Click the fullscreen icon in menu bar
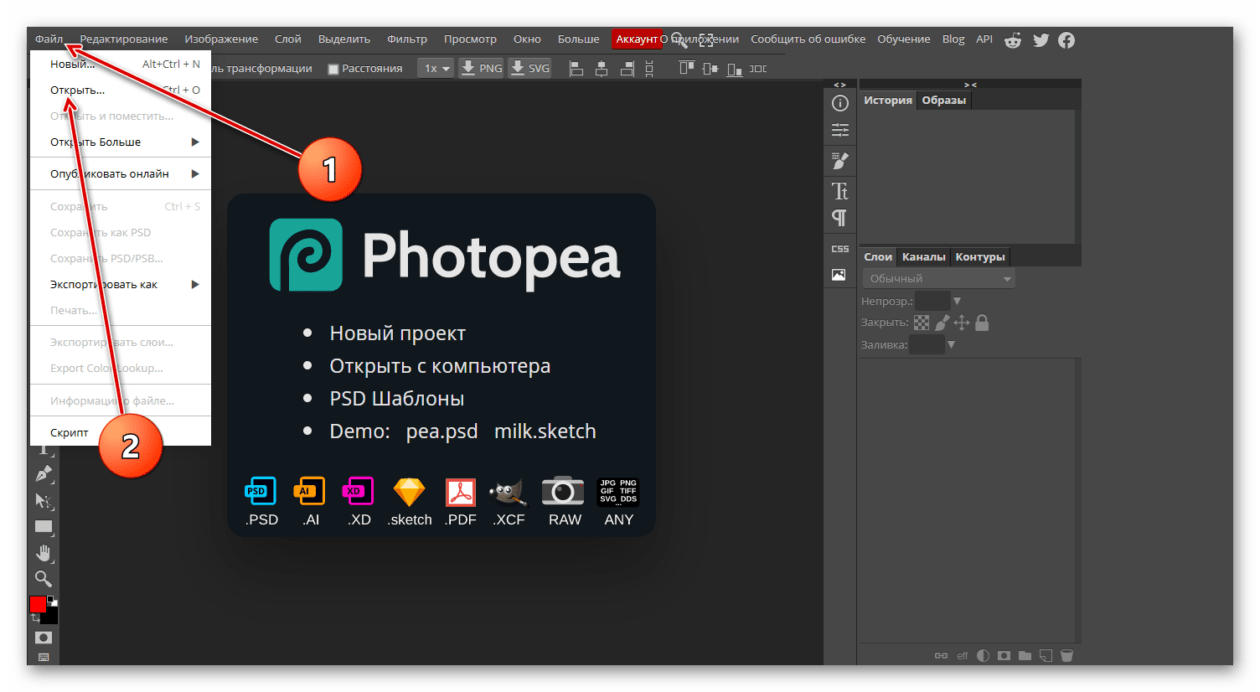This screenshot has height=692, width=1260. 706,40
